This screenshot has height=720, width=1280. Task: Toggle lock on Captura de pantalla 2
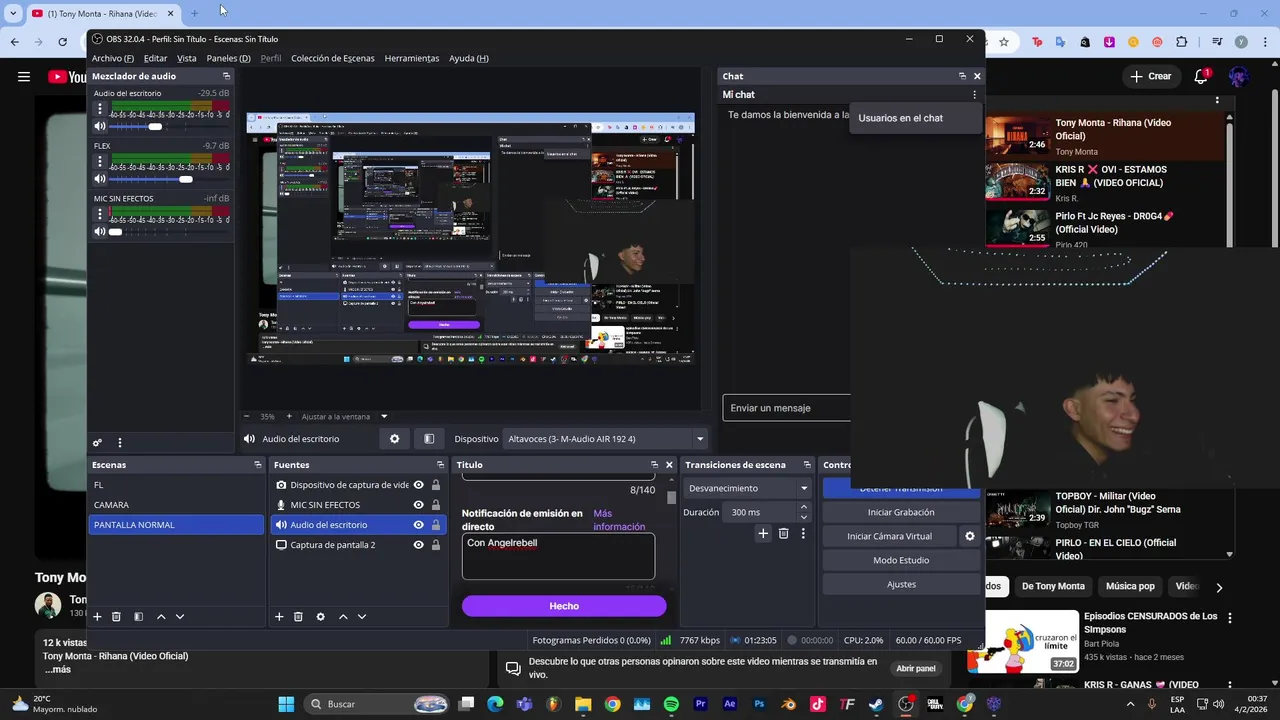pyautogui.click(x=436, y=545)
